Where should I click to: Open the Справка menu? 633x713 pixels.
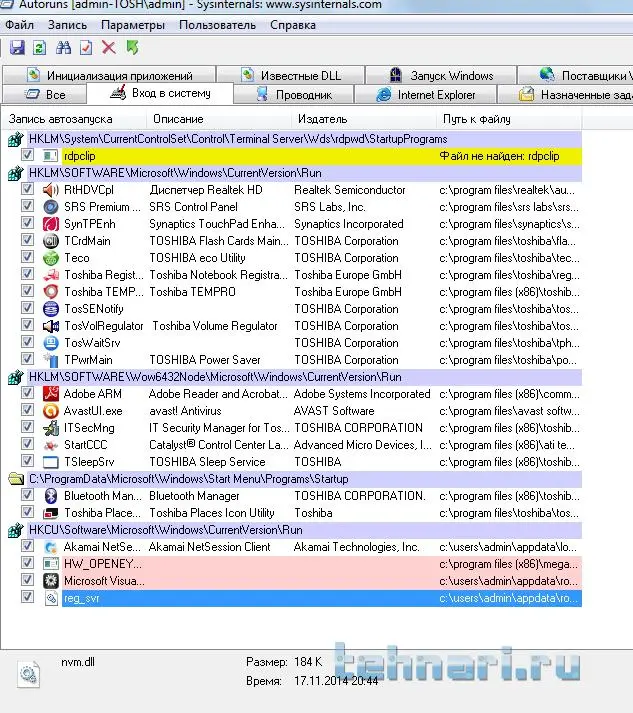pyautogui.click(x=293, y=25)
